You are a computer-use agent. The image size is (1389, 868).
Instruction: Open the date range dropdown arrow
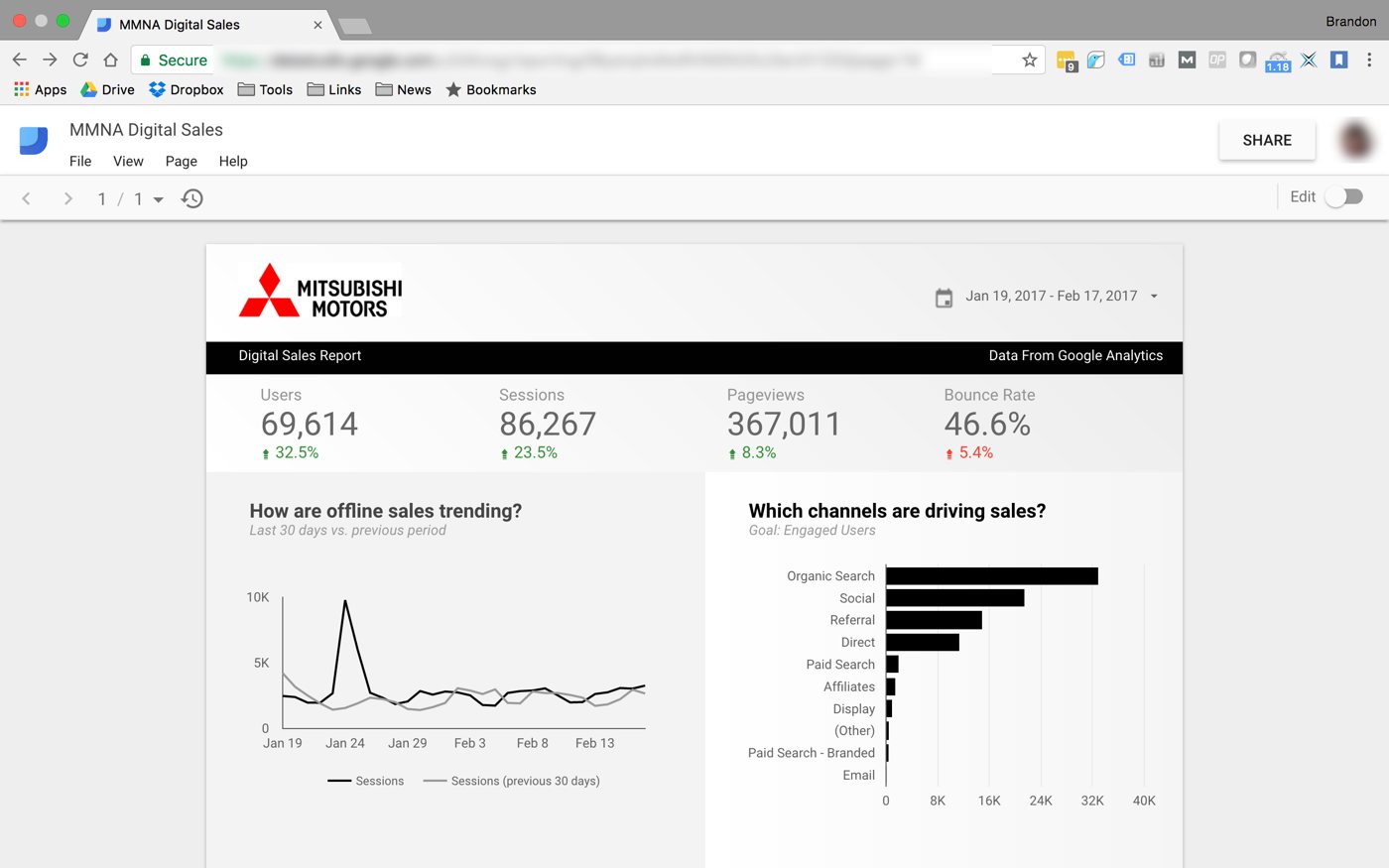coord(1154,296)
